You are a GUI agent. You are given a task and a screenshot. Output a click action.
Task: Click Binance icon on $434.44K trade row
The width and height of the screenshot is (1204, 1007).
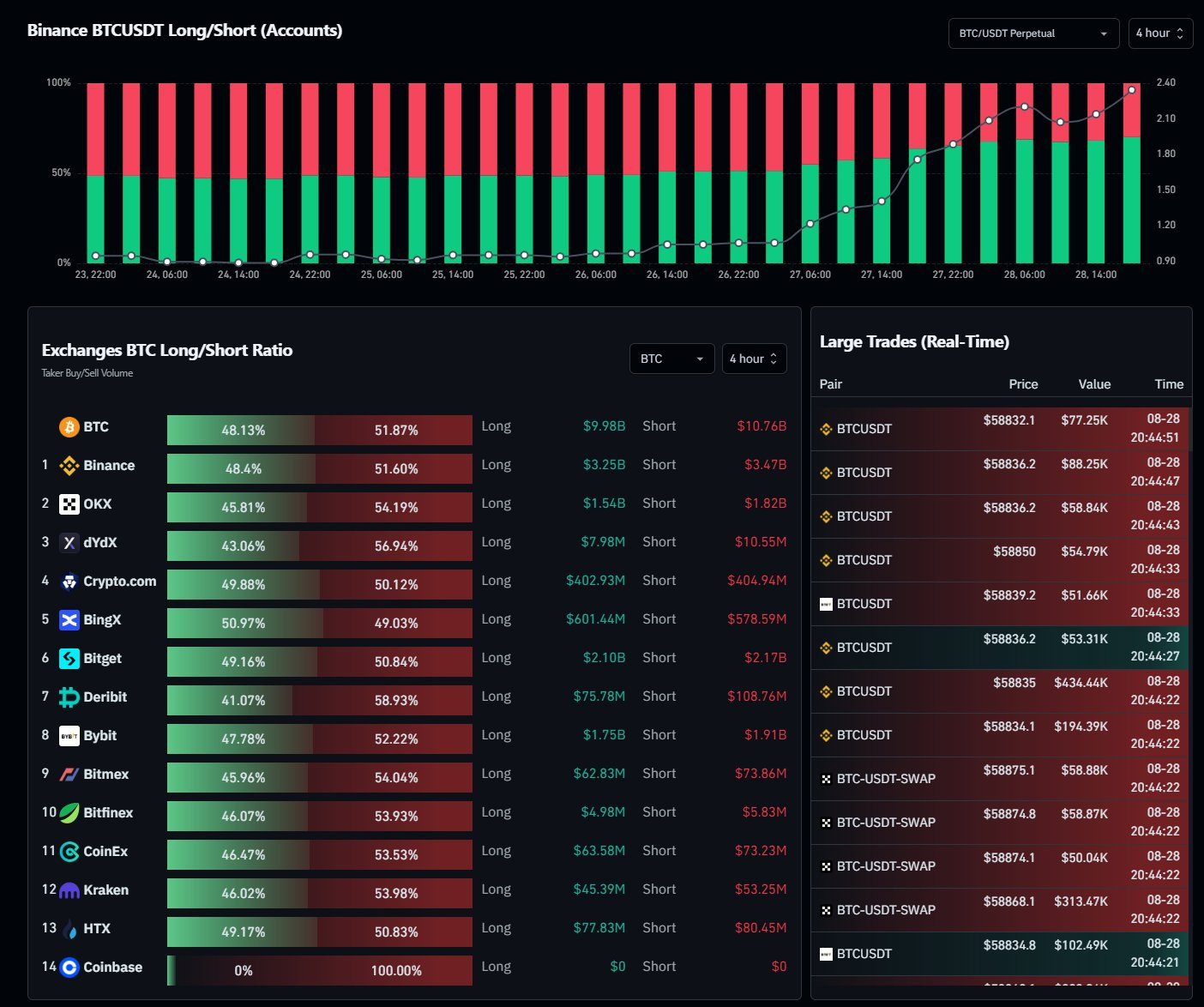click(827, 691)
